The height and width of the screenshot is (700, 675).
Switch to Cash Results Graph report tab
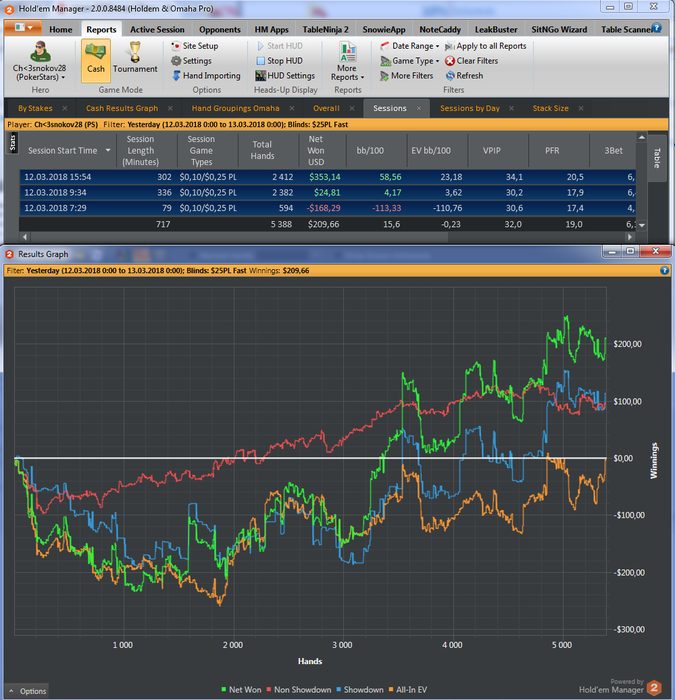point(122,108)
